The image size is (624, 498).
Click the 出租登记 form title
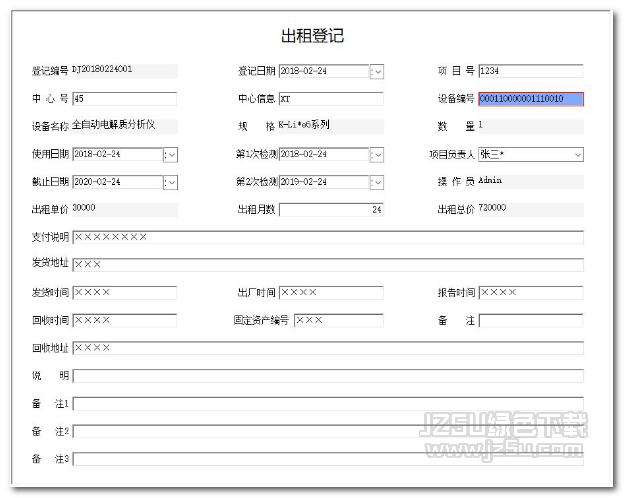[312, 36]
